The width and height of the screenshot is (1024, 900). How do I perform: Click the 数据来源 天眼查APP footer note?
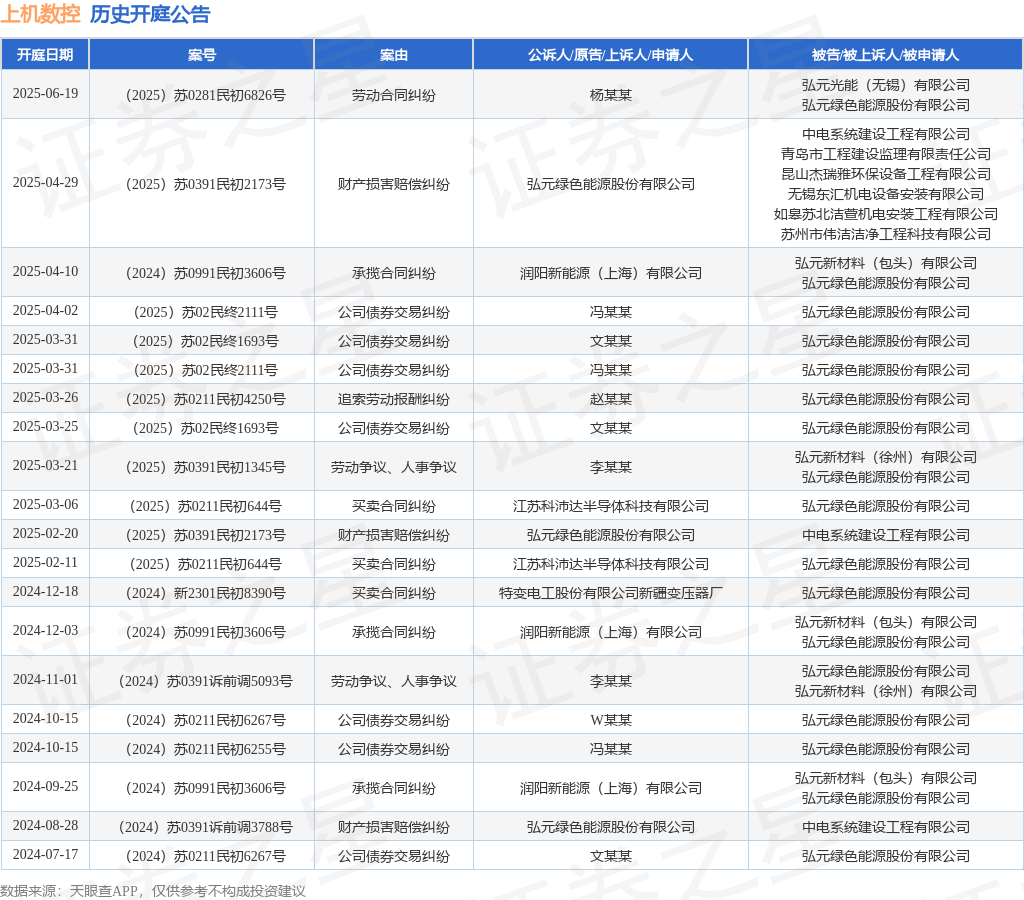pos(153,891)
